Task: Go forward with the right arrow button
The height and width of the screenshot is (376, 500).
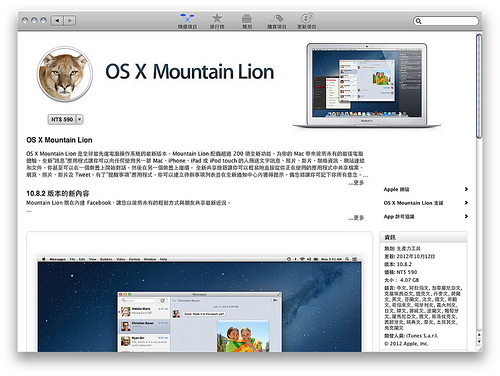Action: (70, 21)
